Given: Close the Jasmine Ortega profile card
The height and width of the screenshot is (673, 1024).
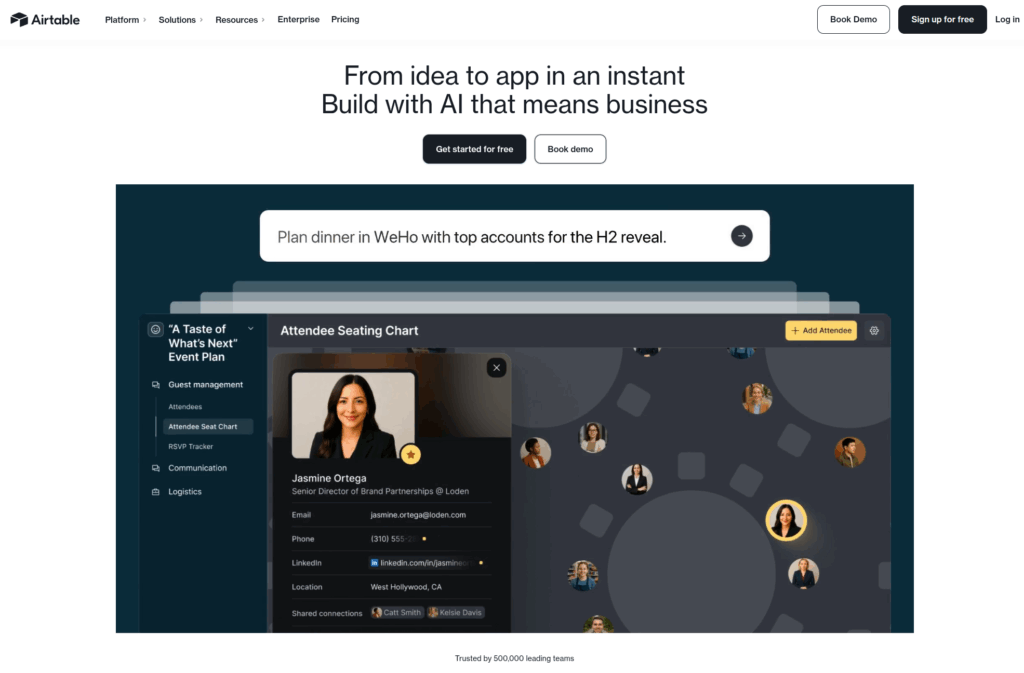Looking at the screenshot, I should coord(496,368).
